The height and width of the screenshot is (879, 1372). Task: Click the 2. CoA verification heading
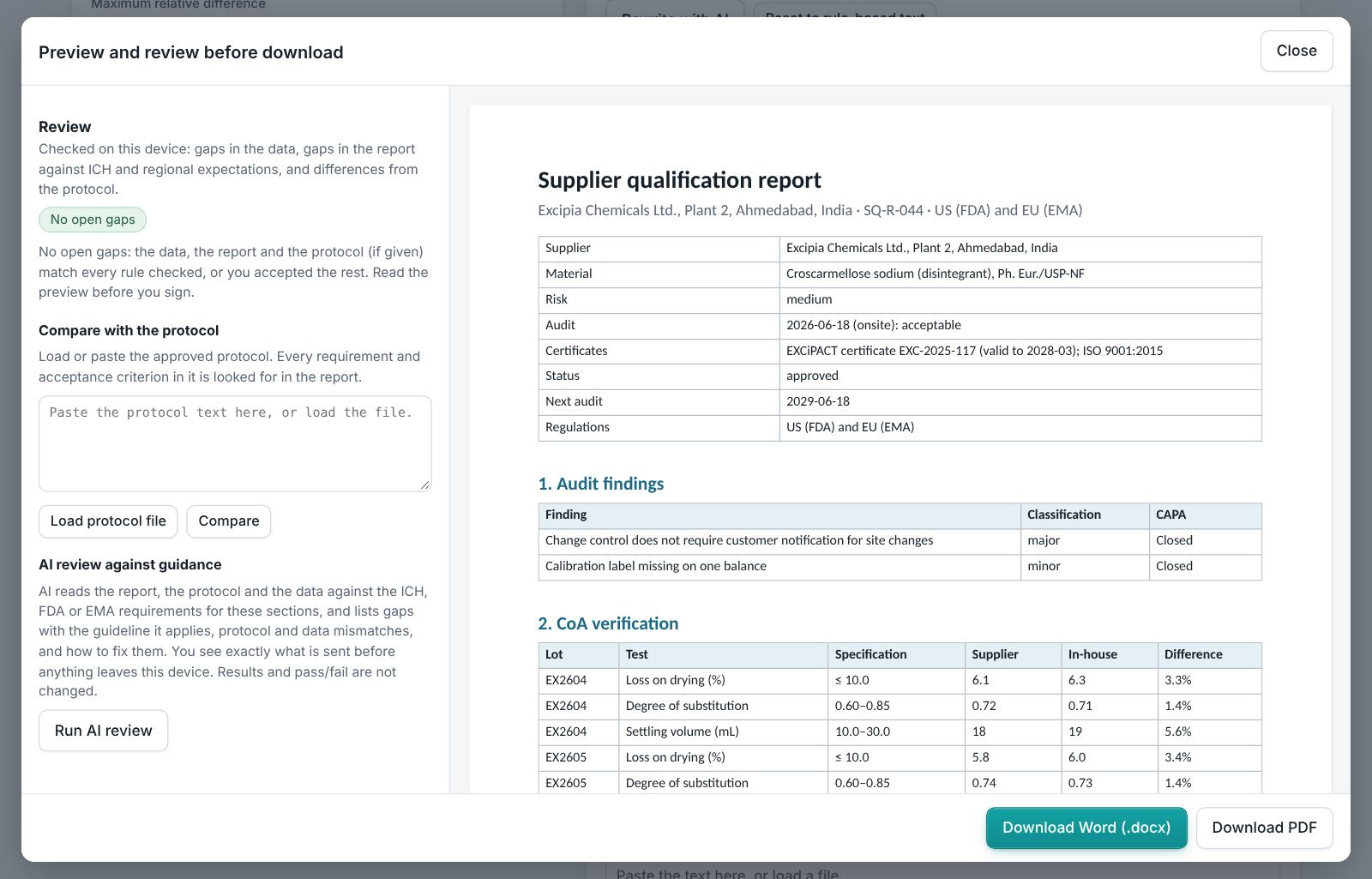click(608, 623)
